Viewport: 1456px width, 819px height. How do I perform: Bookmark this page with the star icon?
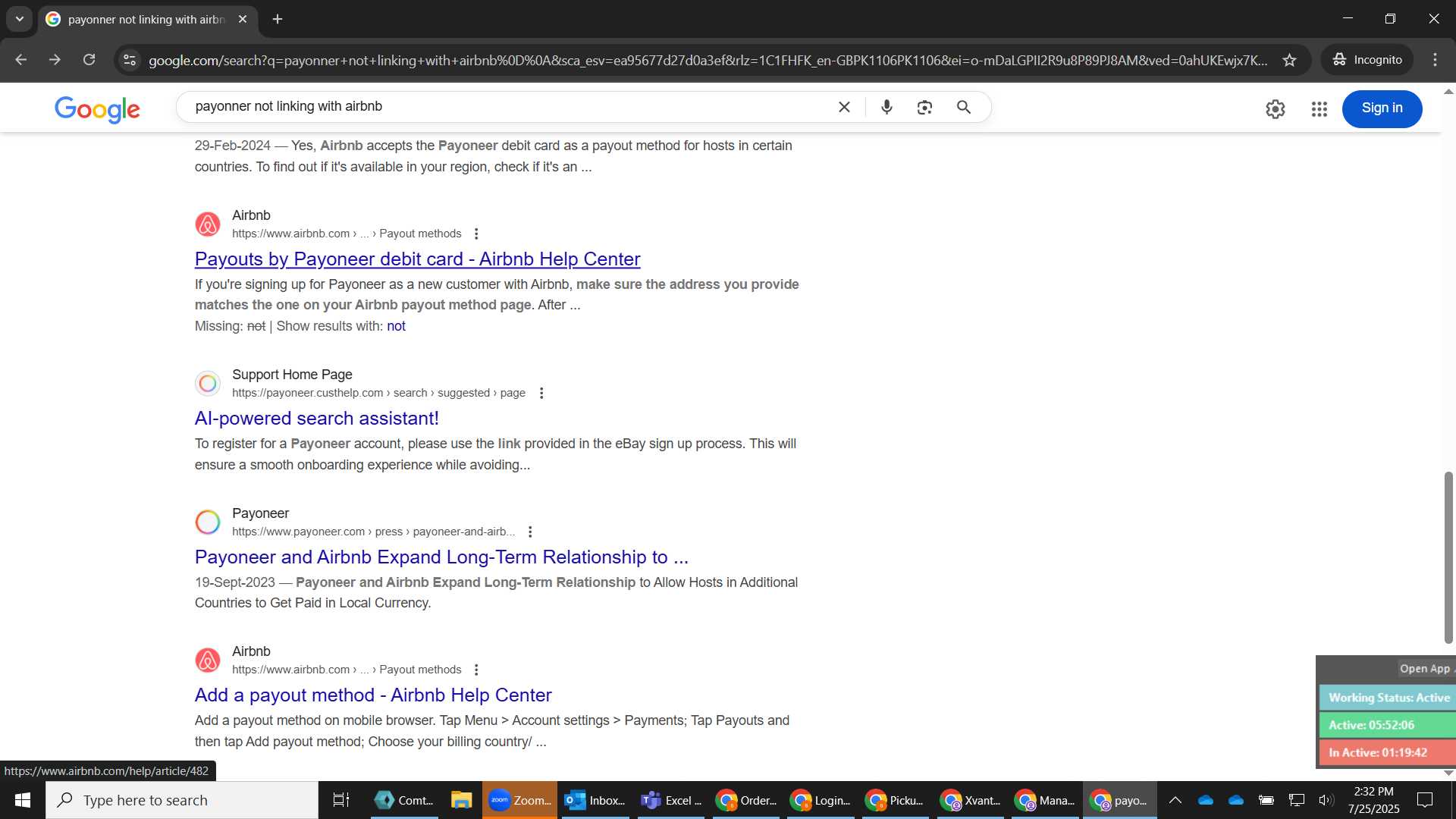click(x=1290, y=60)
